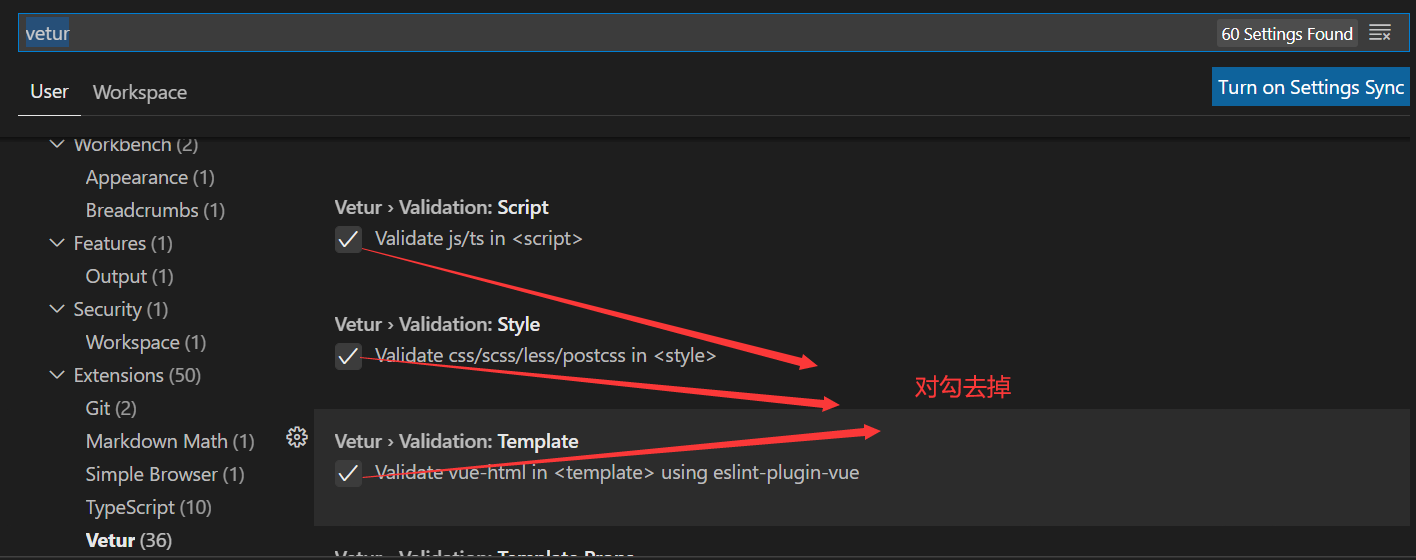Select Simple Browser (1) extension settings
1416x560 pixels.
[165, 474]
